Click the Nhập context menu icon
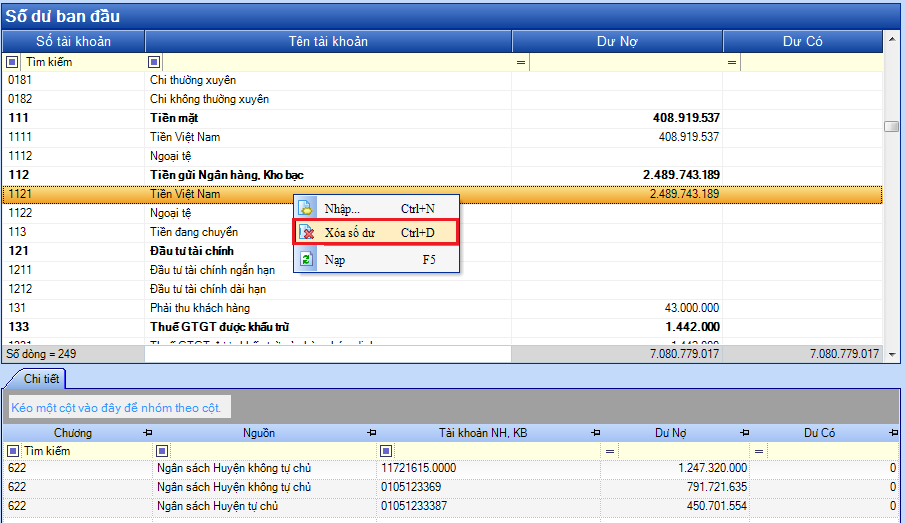 click(x=306, y=208)
